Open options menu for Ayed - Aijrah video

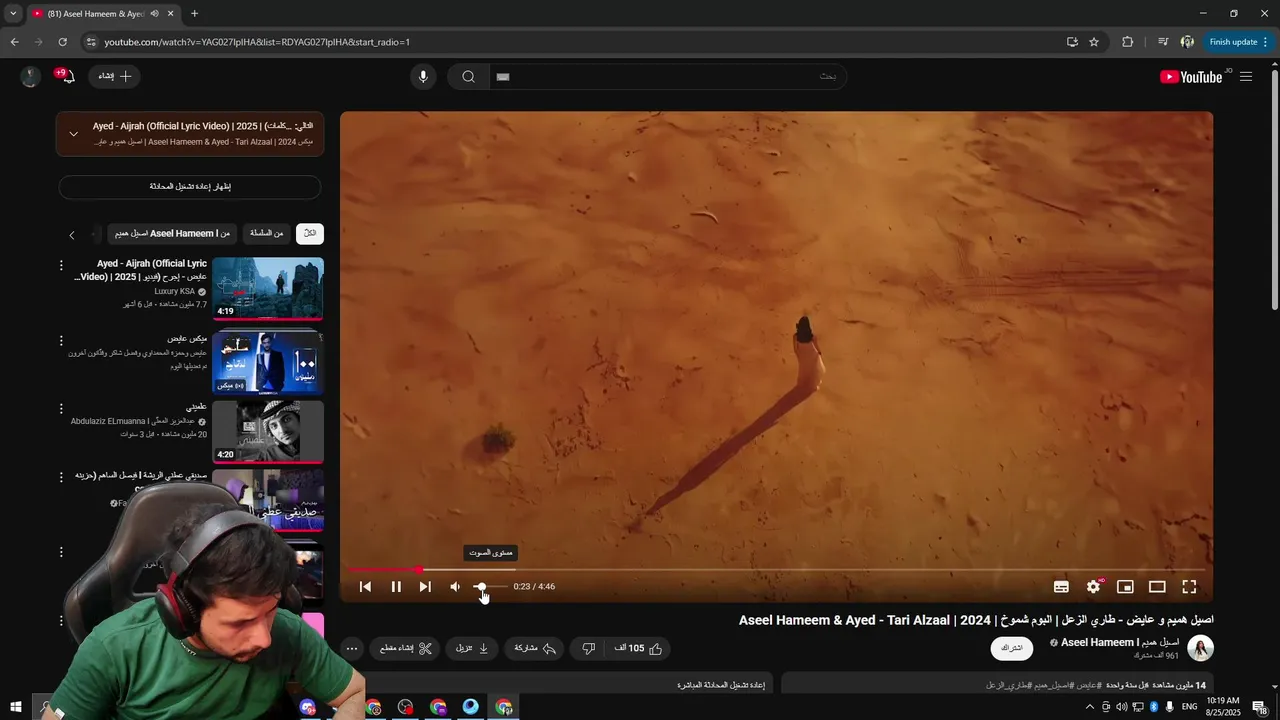click(x=61, y=266)
